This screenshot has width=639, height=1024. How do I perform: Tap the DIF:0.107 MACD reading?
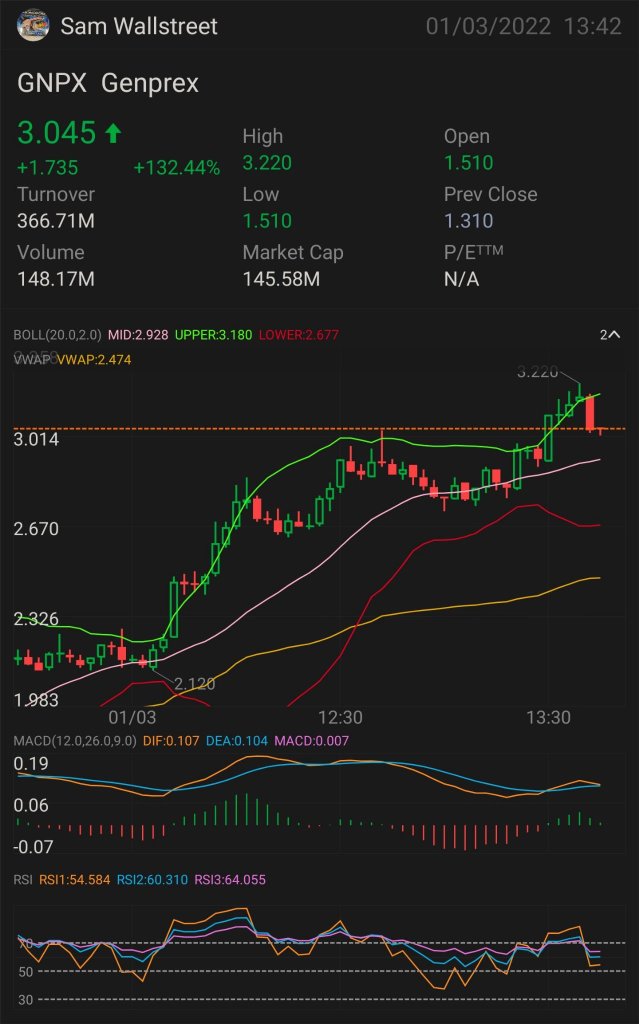click(x=171, y=741)
